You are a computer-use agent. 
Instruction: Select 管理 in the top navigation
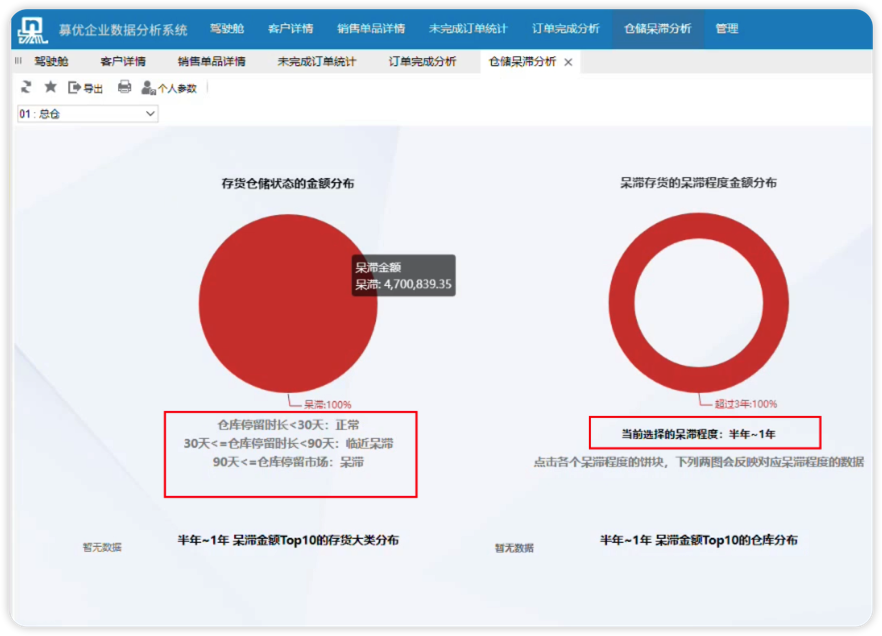tap(727, 29)
